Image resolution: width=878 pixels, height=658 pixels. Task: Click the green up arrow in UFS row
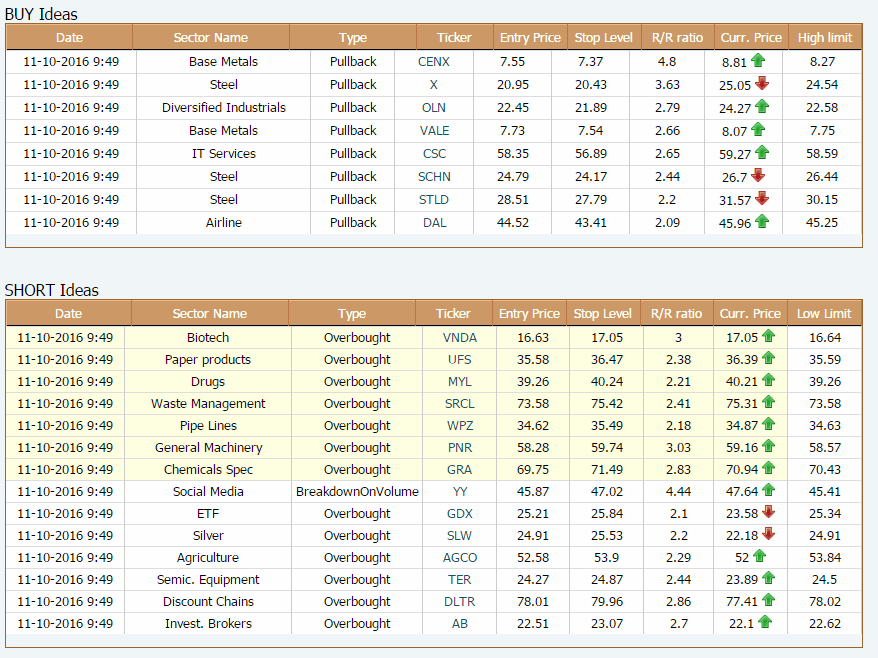click(x=768, y=358)
